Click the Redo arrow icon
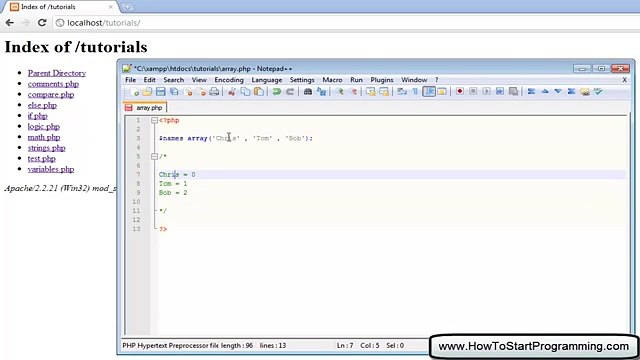The width and height of the screenshot is (640, 360). [290, 92]
